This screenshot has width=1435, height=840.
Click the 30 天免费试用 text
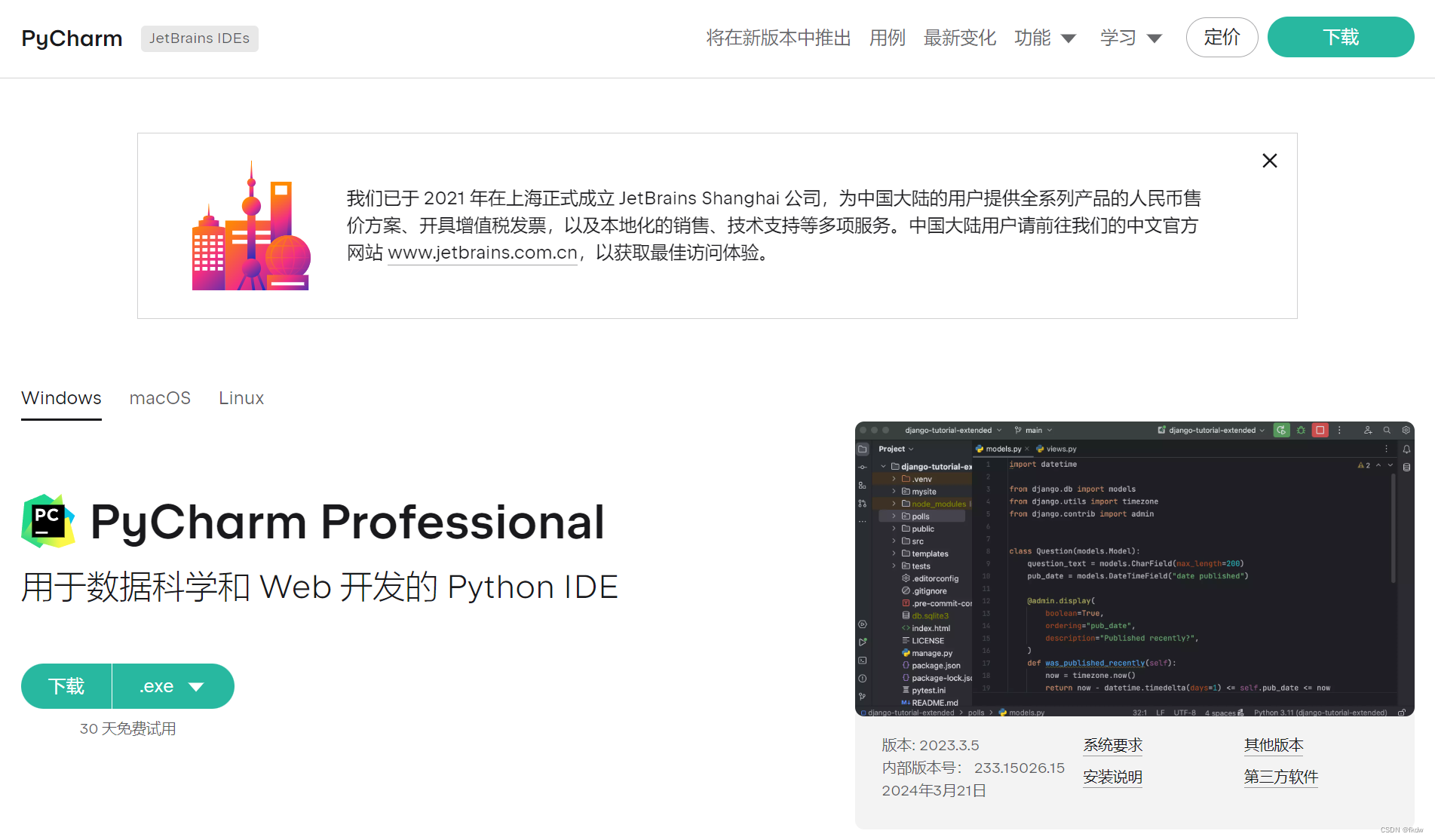(128, 728)
